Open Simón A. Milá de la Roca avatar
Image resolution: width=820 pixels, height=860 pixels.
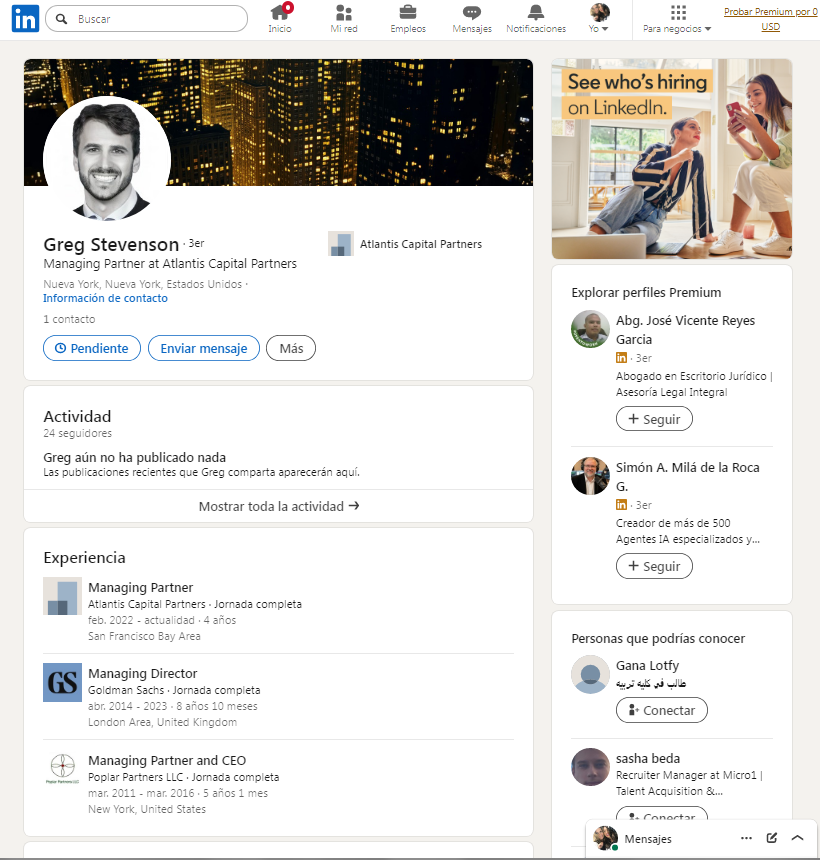(590, 476)
